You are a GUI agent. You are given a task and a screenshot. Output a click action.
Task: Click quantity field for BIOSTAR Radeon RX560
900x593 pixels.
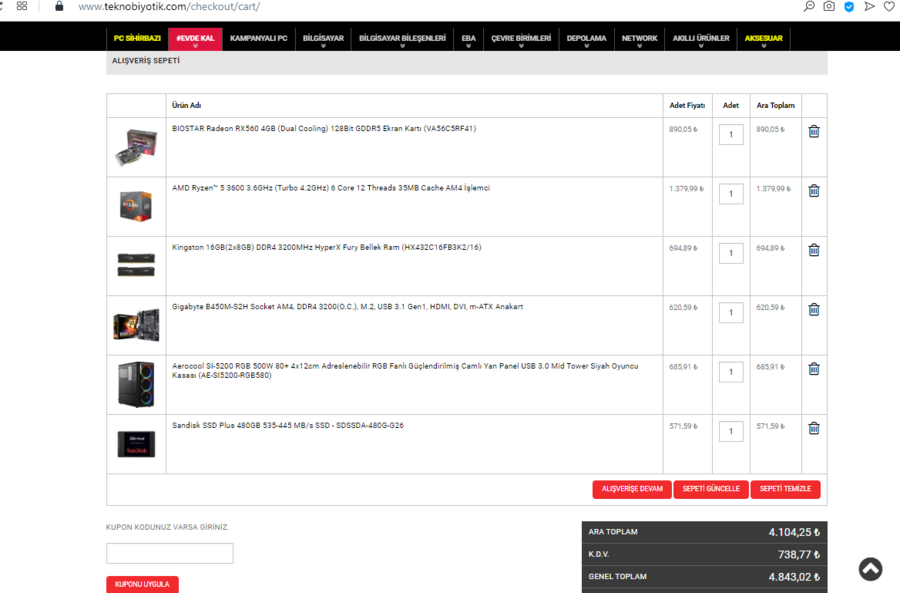click(x=731, y=134)
